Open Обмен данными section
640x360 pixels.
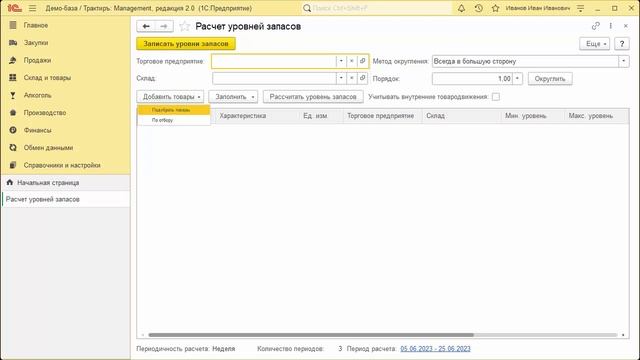[65, 148]
